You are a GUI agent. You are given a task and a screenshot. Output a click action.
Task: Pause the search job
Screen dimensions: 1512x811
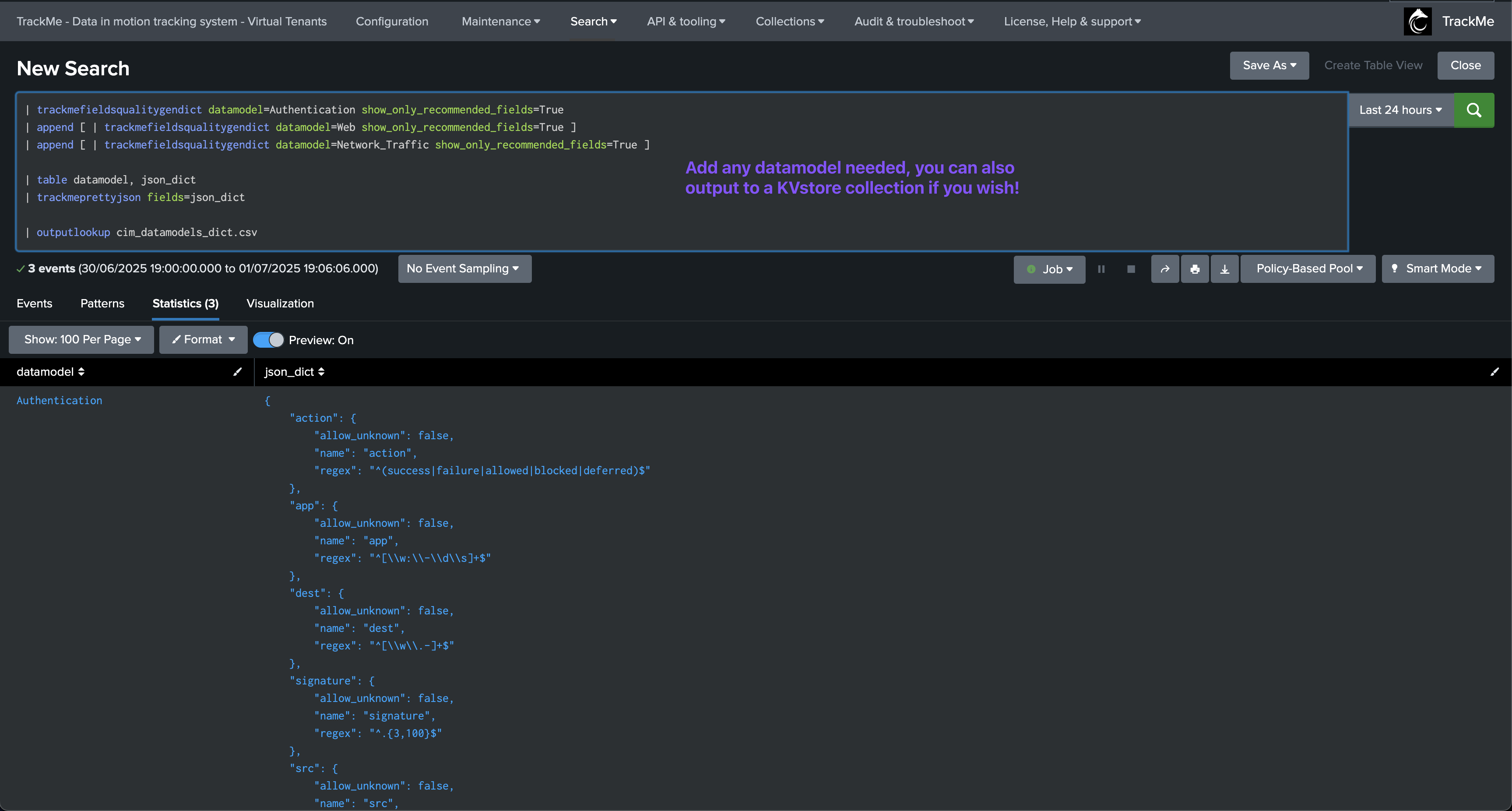pos(1101,269)
